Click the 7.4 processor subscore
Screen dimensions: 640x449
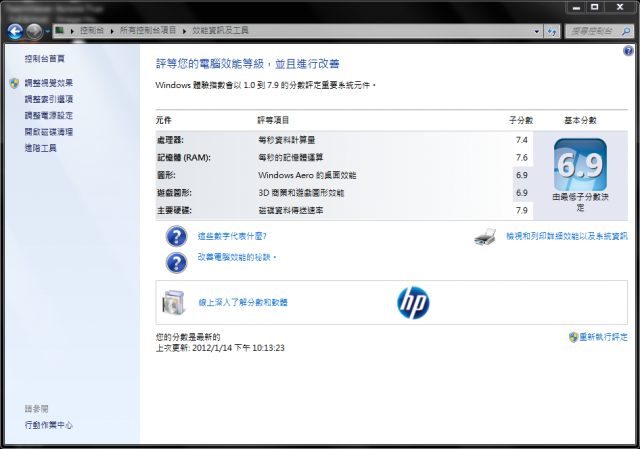(x=522, y=140)
